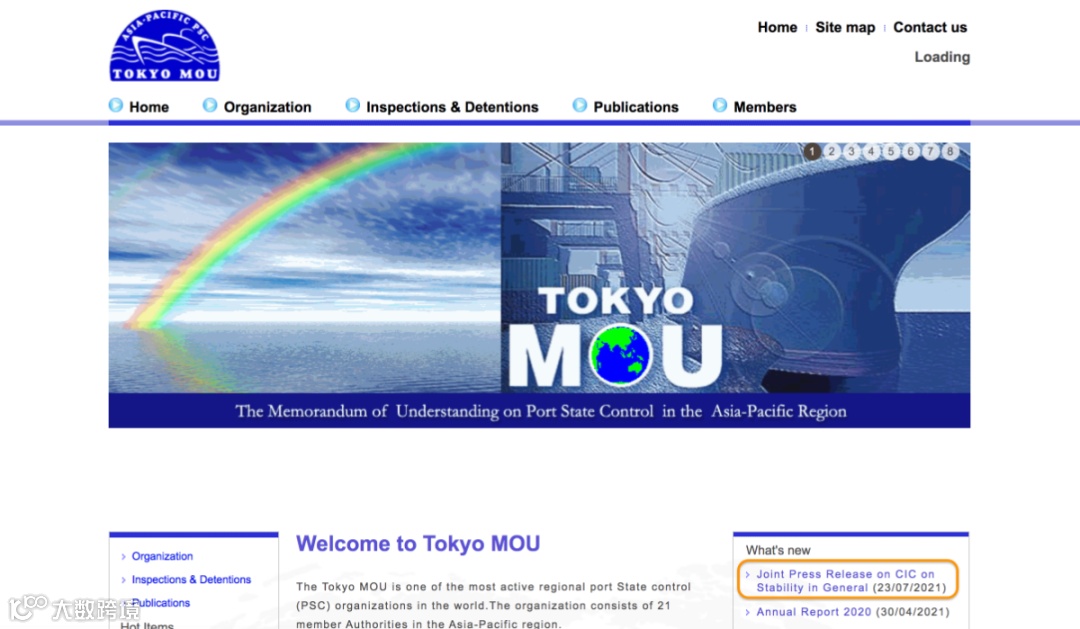This screenshot has height=629, width=1080.
Task: Click the Loading status text
Action: click(x=942, y=57)
